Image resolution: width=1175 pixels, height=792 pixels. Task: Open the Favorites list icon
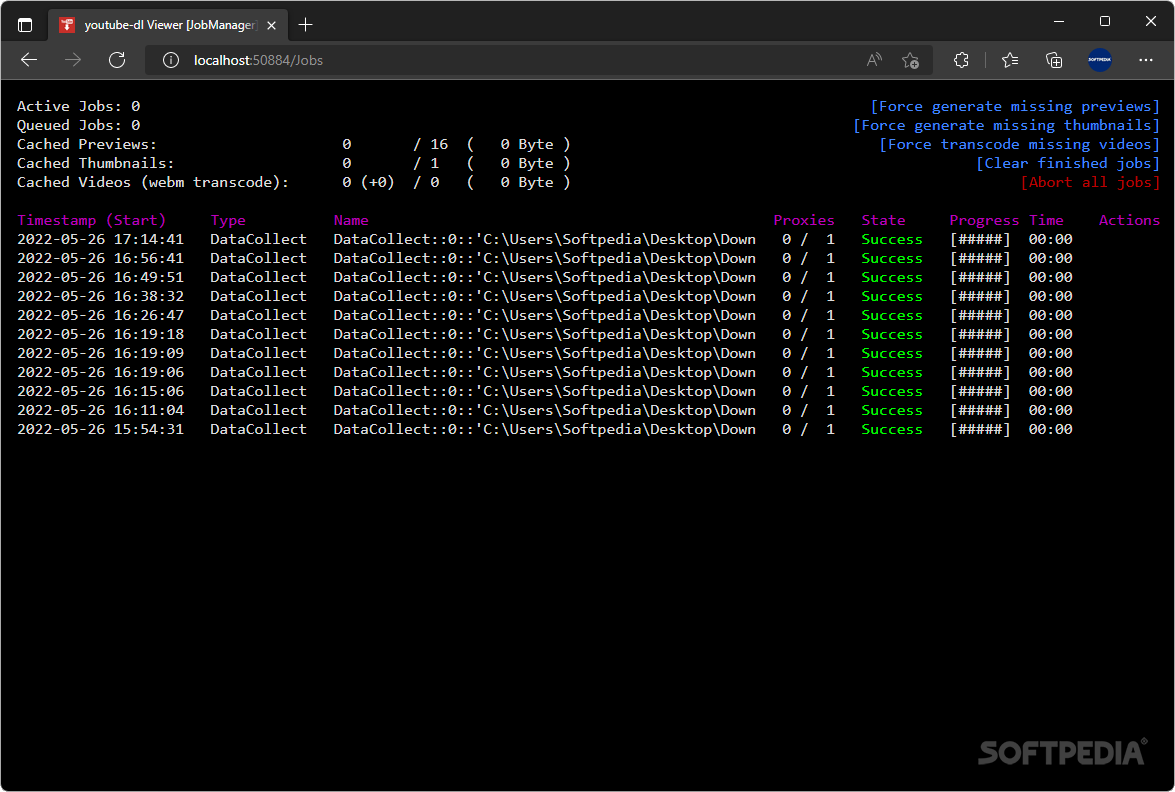click(x=1010, y=60)
